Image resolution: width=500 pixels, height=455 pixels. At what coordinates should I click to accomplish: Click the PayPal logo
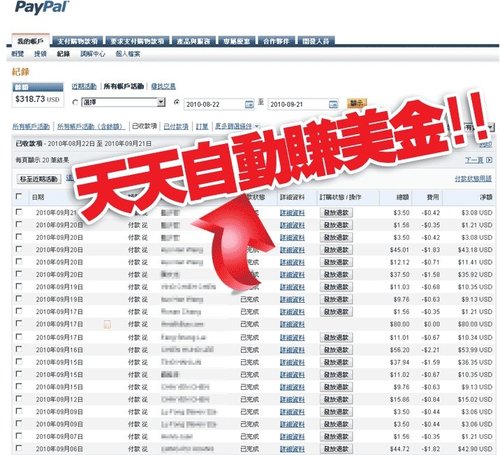pos(42,7)
